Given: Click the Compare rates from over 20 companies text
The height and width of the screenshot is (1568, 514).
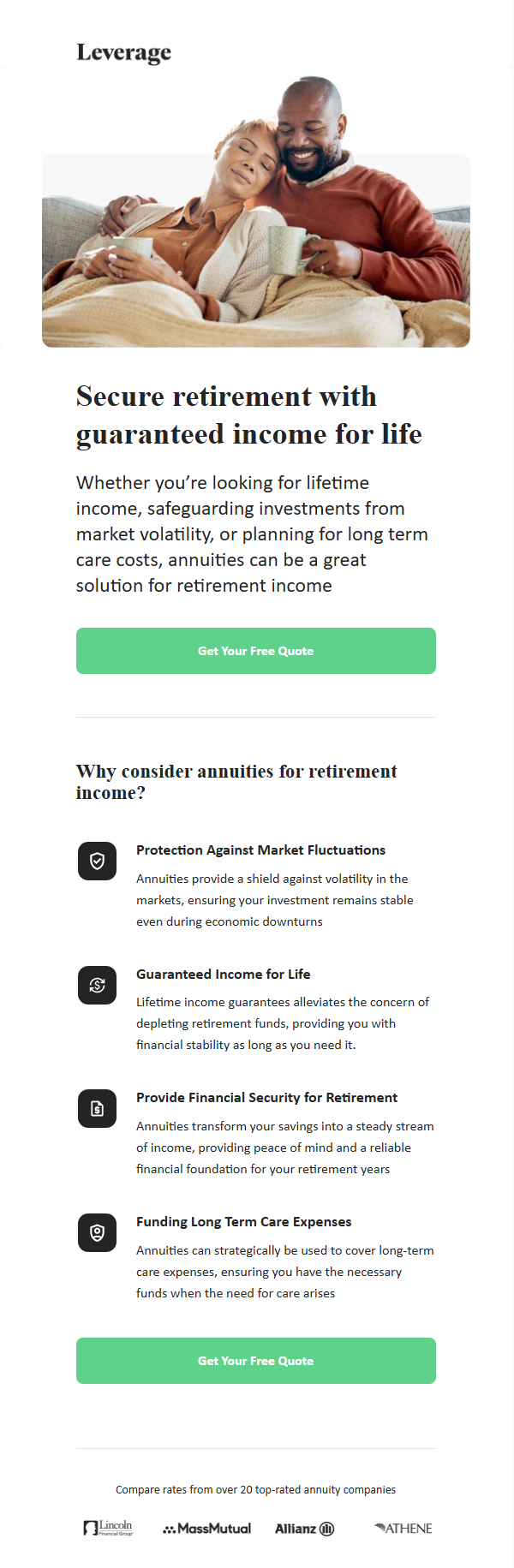Looking at the screenshot, I should coord(255,1489).
